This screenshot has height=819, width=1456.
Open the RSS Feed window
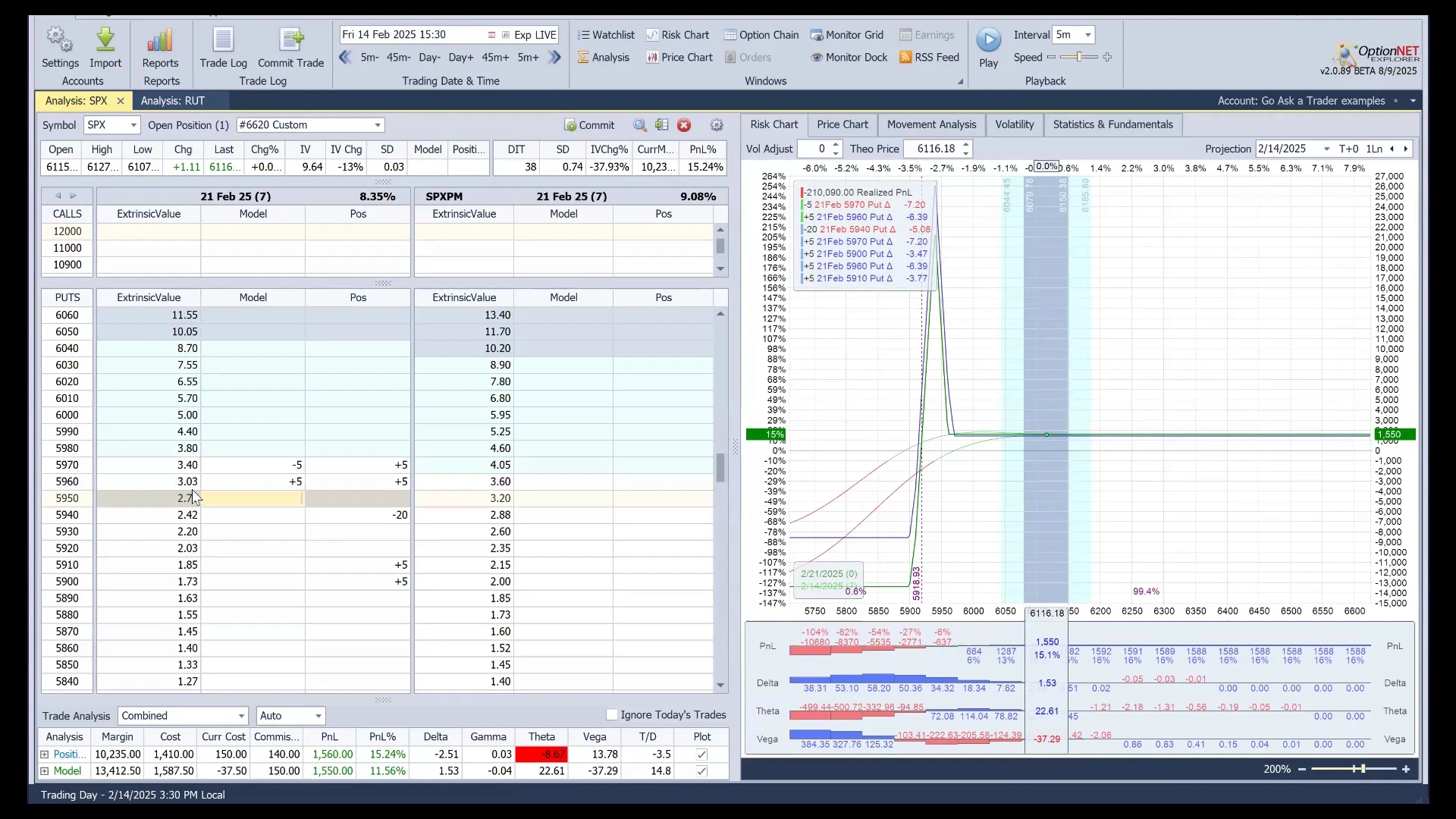point(929,57)
